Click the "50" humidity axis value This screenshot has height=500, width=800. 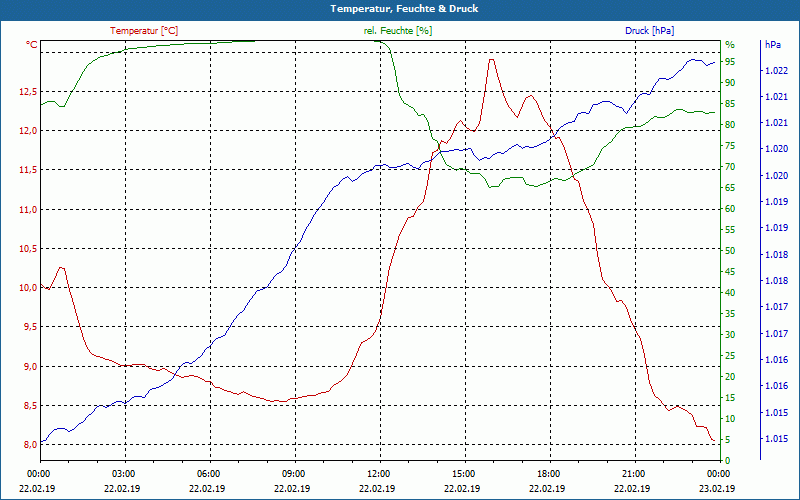tap(730, 251)
